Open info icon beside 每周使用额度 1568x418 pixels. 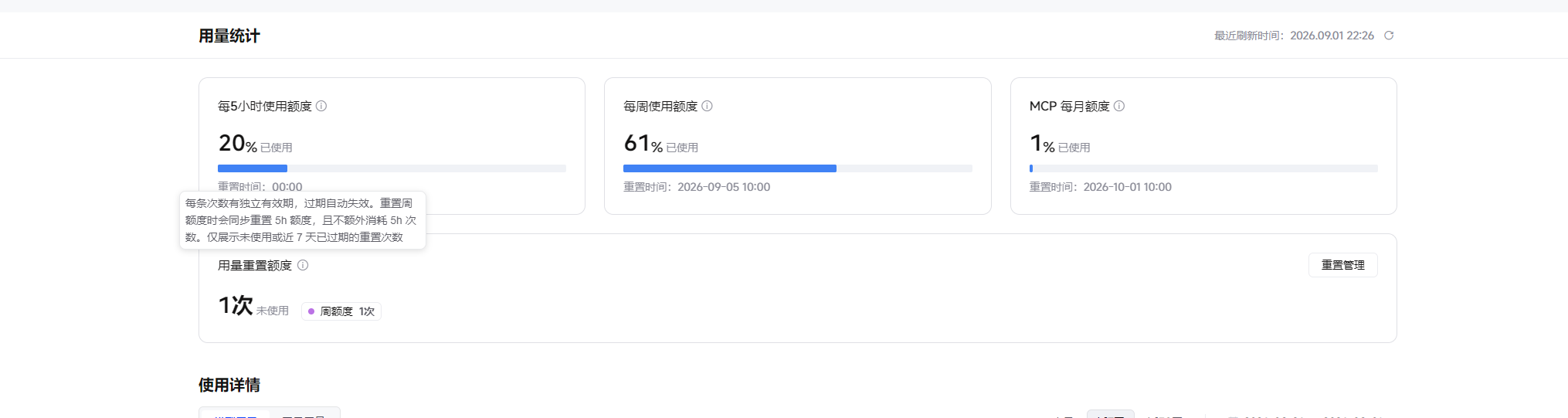(x=707, y=106)
